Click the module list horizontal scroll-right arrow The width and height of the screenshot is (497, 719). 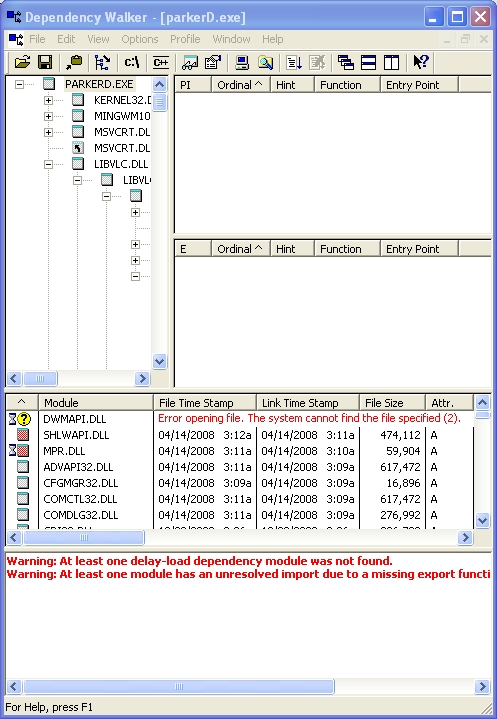pos(465,537)
